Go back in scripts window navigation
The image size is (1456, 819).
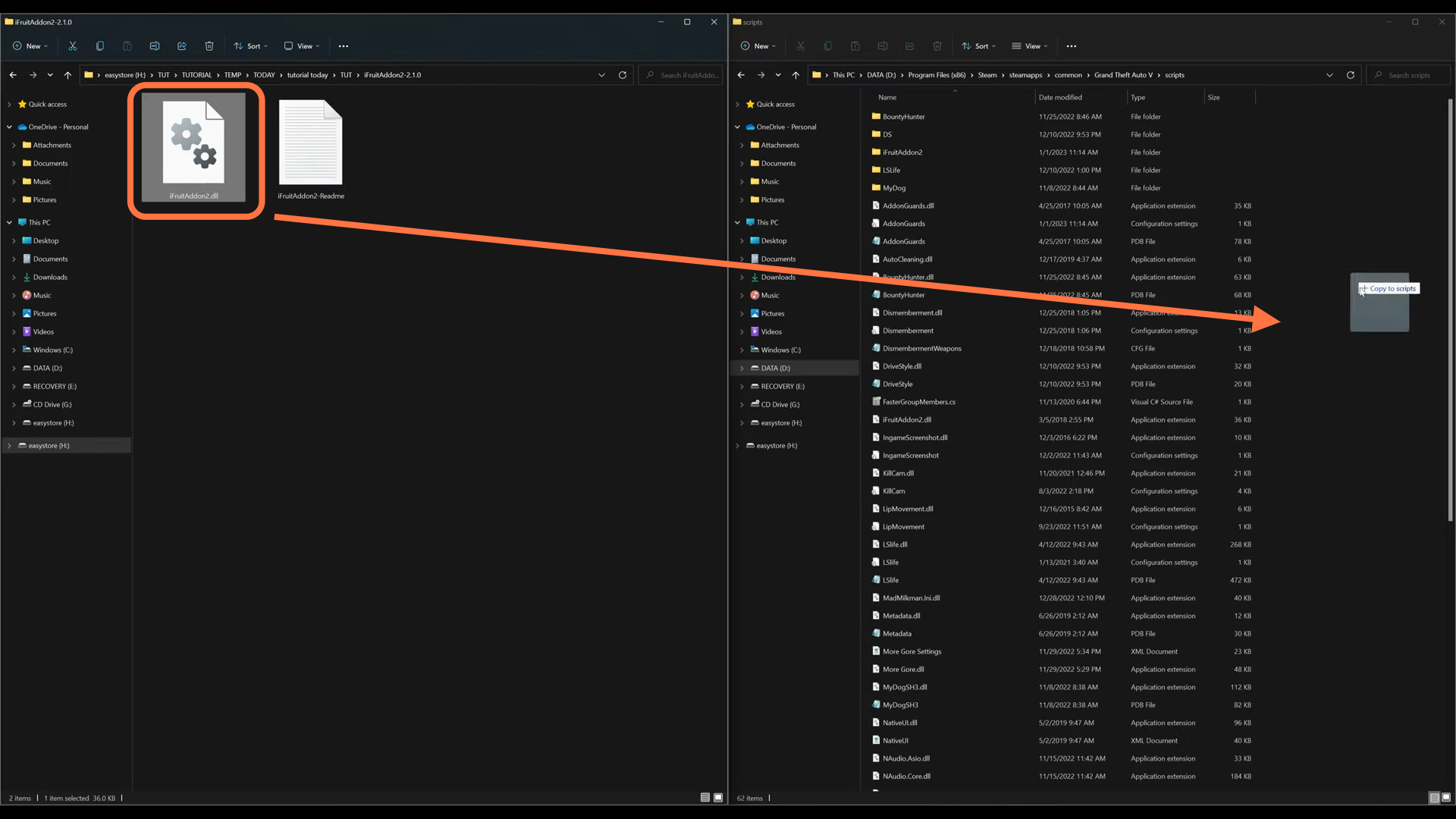[x=741, y=75]
